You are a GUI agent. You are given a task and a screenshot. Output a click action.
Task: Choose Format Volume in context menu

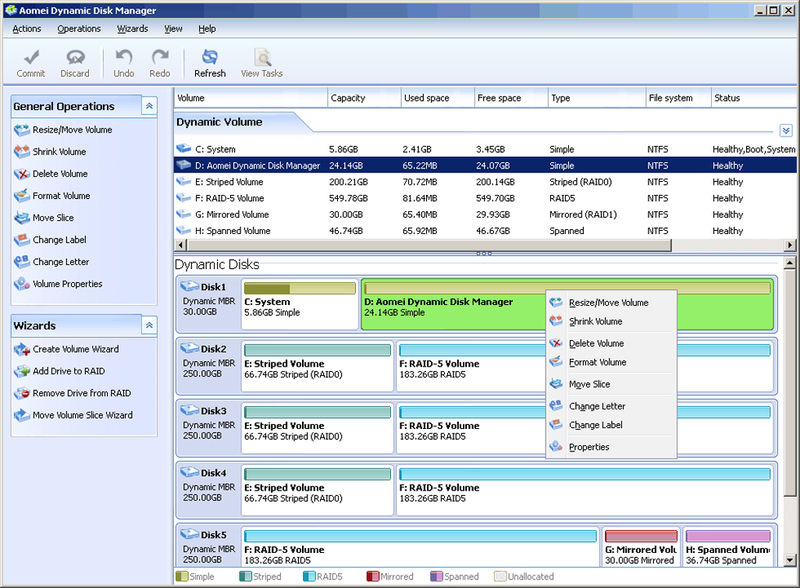point(611,362)
